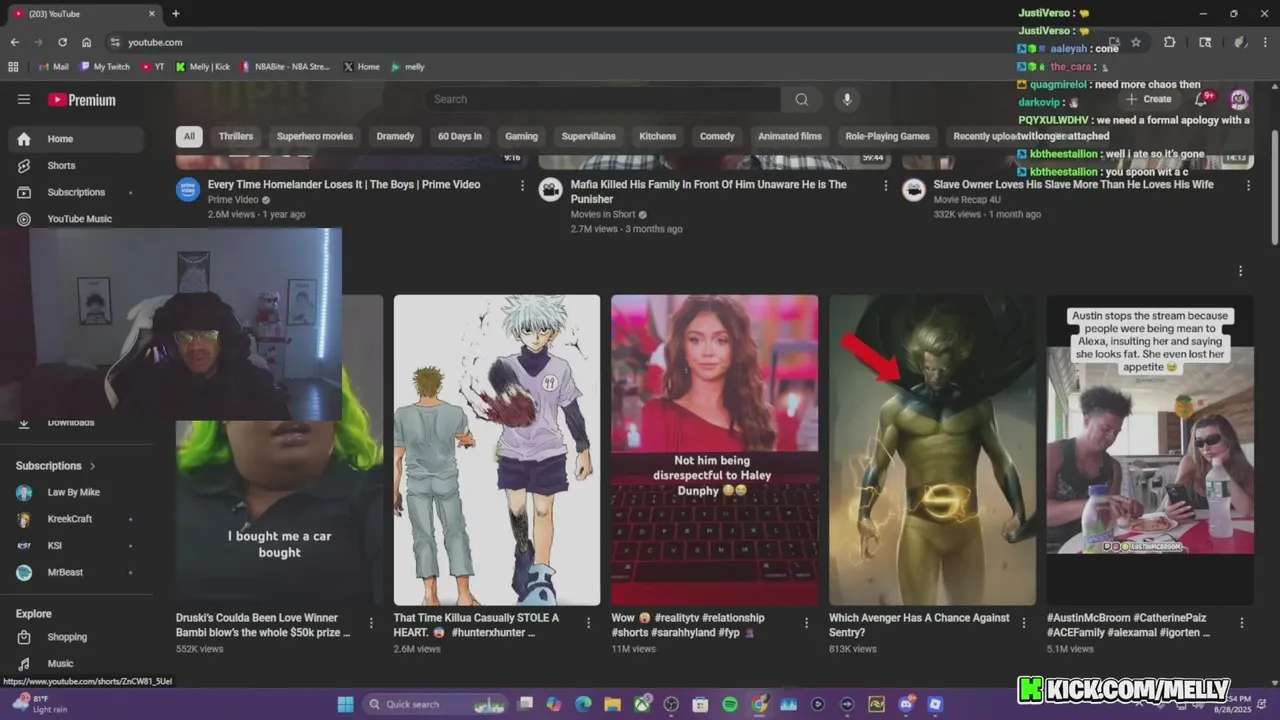This screenshot has width=1280, height=720.
Task: Click taskbar Quick search box
Action: click(x=435, y=704)
